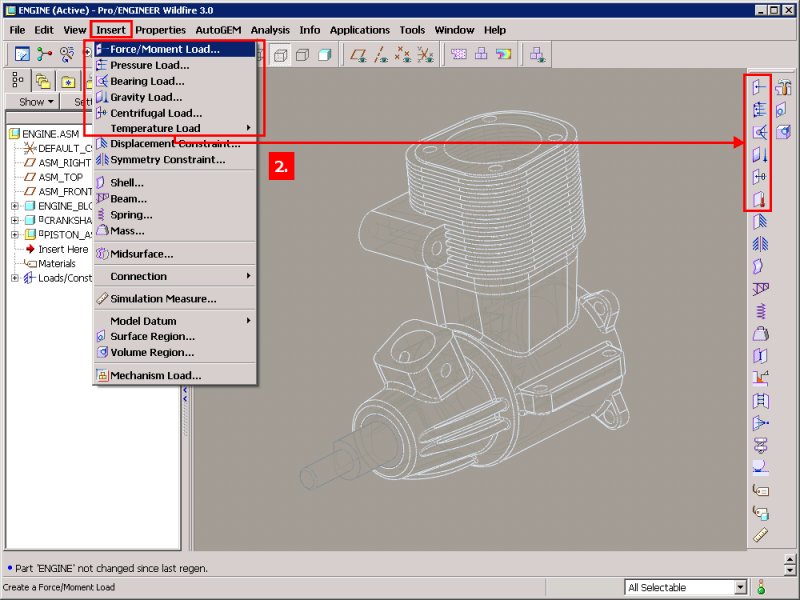Select the Mass weight icon in right toolbar
The height and width of the screenshot is (600, 800).
(760, 334)
